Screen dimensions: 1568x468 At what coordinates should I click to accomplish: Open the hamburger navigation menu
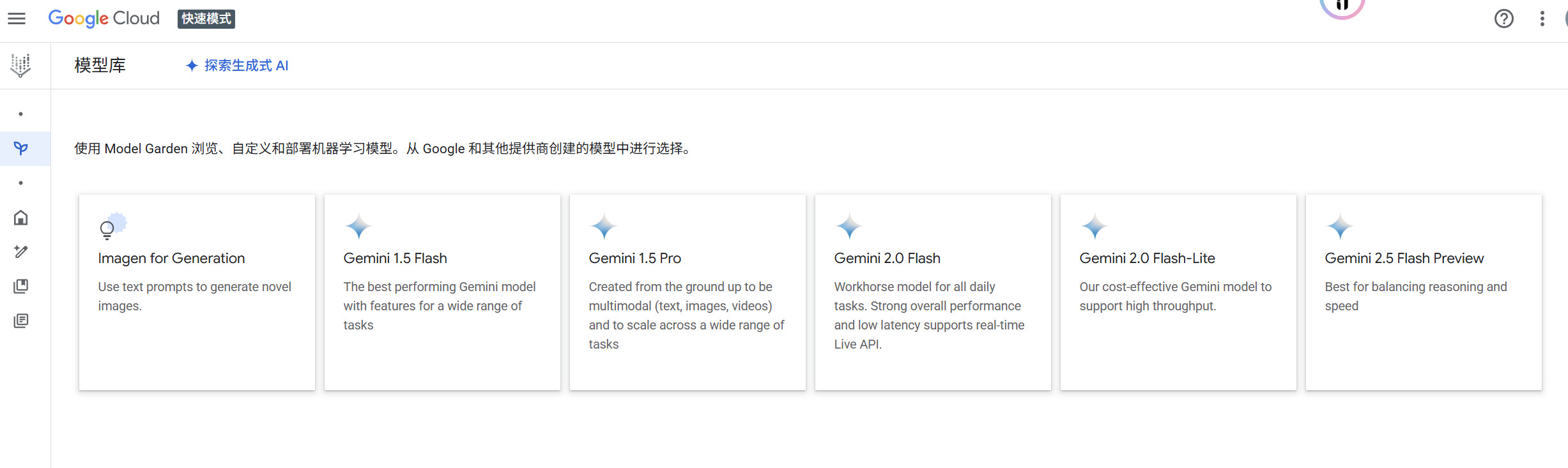tap(17, 19)
